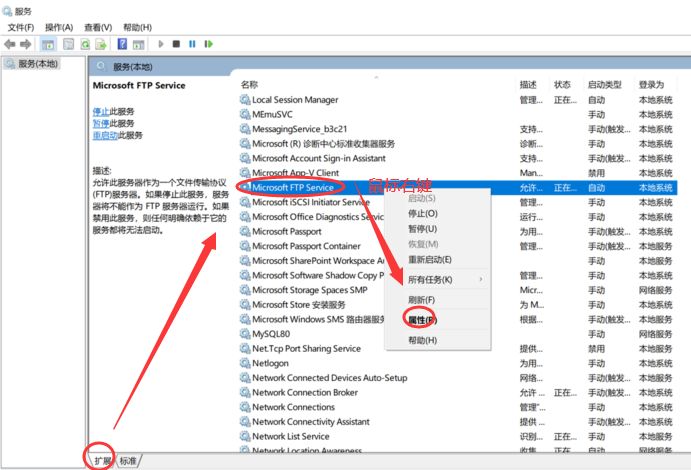Click the 停止 service link
Screen dimensions: 691x470
click(101, 111)
